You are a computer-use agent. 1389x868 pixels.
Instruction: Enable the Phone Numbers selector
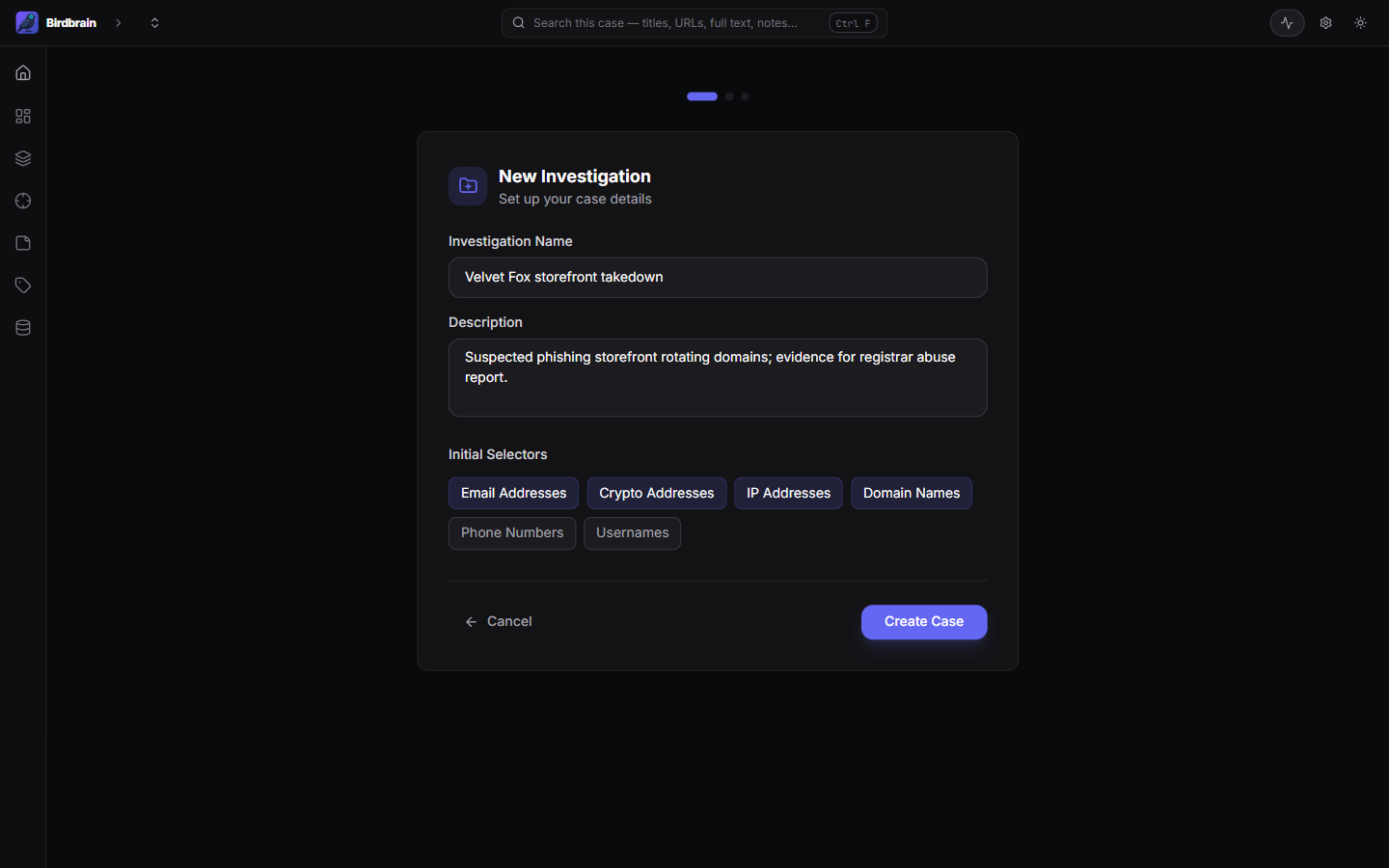[x=512, y=533]
